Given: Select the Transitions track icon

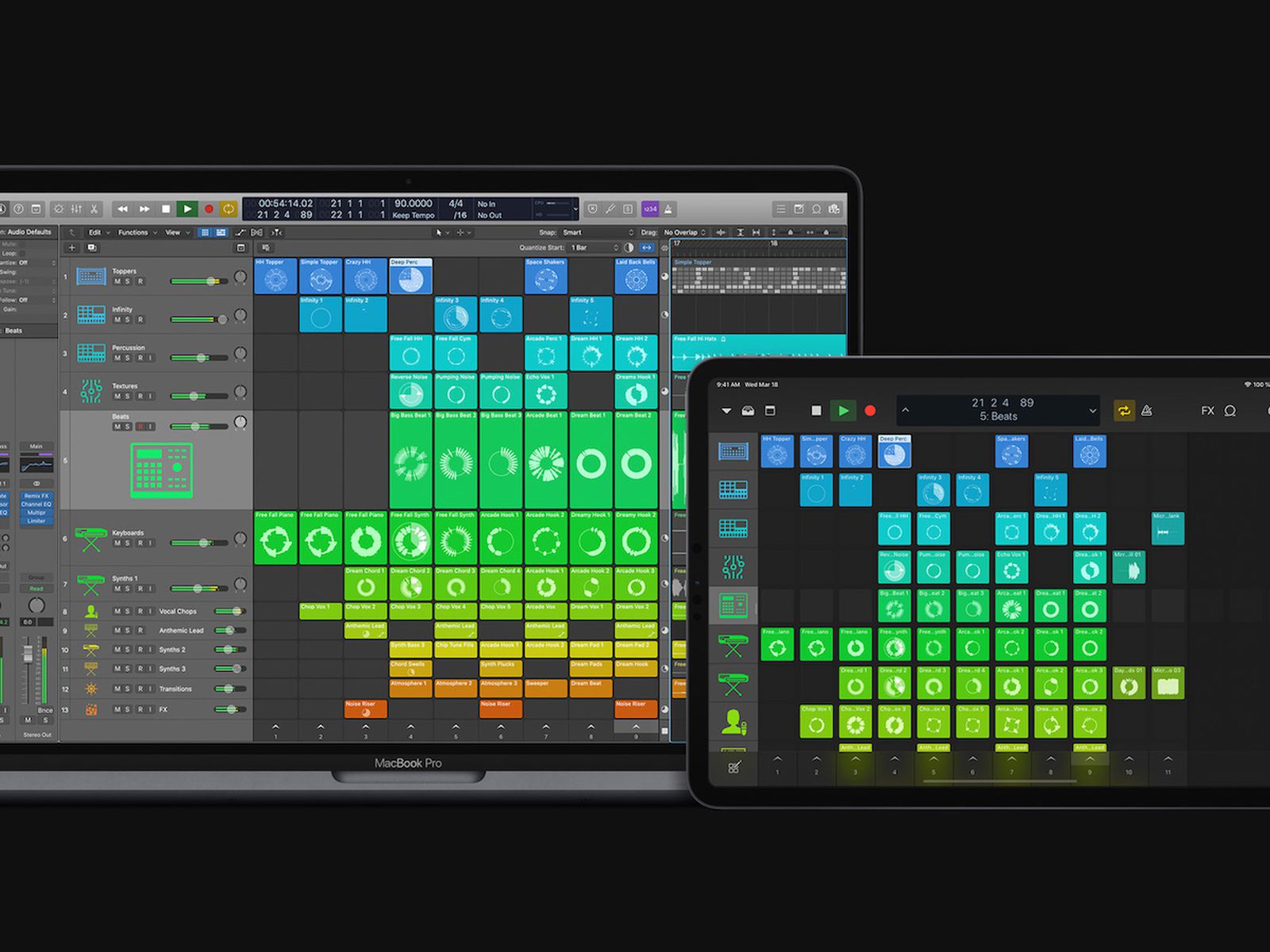Looking at the screenshot, I should [91, 689].
